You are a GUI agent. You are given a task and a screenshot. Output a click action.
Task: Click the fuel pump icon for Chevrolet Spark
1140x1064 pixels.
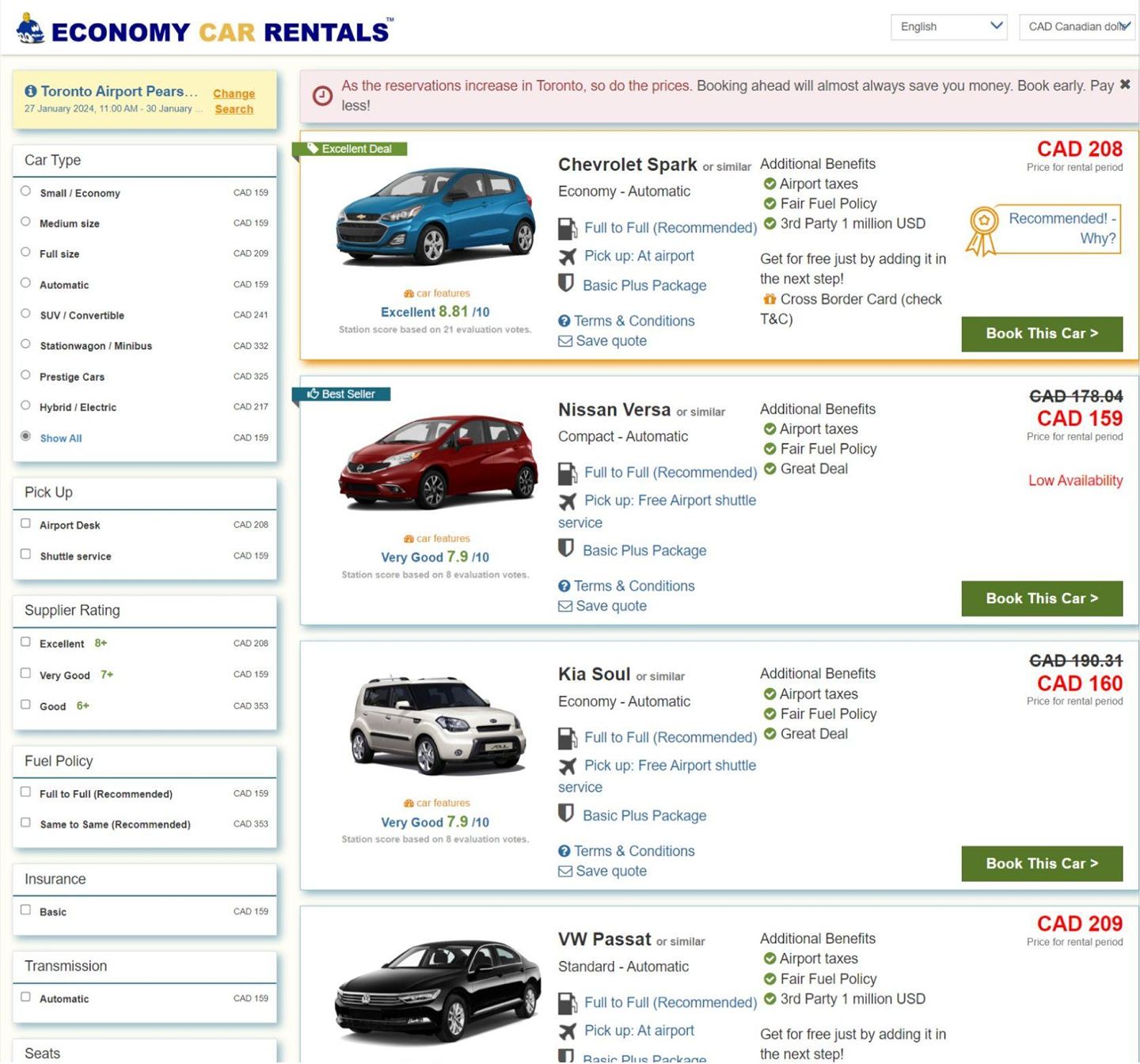(568, 229)
